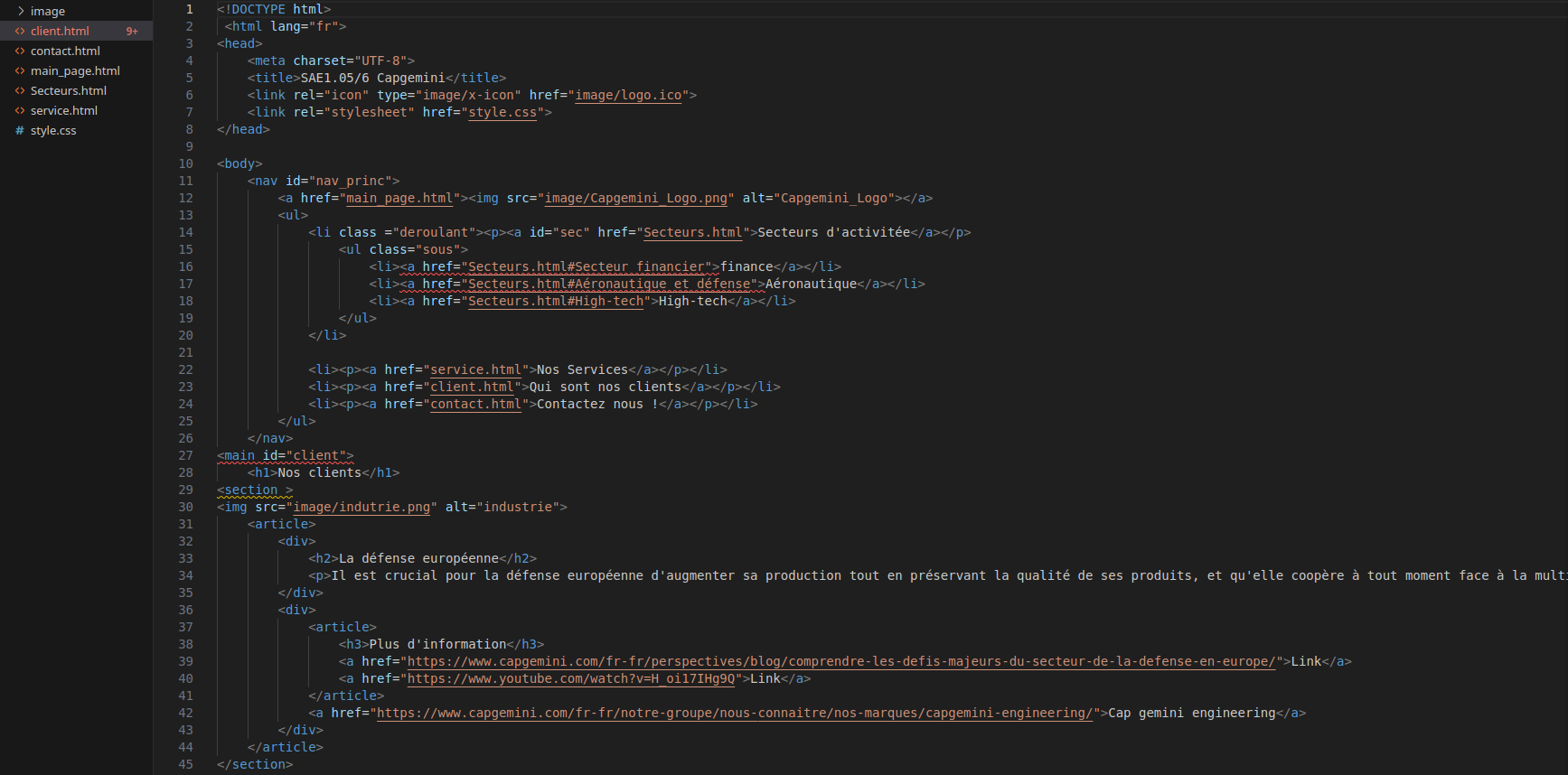Click the HTML icon next to Secteurs.html
The image size is (1568, 775).
pyautogui.click(x=20, y=90)
